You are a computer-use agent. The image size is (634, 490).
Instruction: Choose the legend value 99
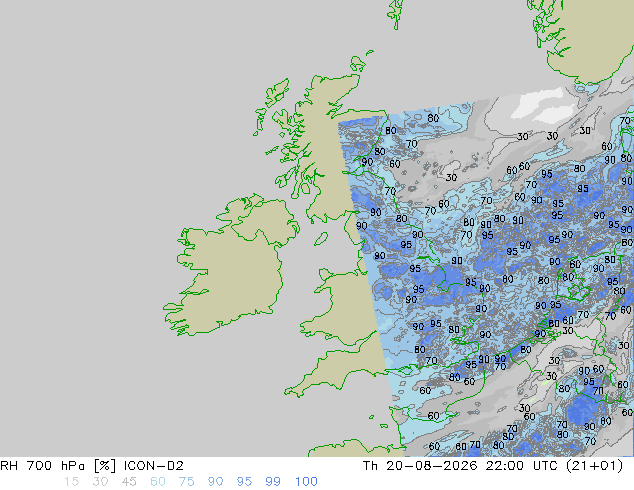273,482
